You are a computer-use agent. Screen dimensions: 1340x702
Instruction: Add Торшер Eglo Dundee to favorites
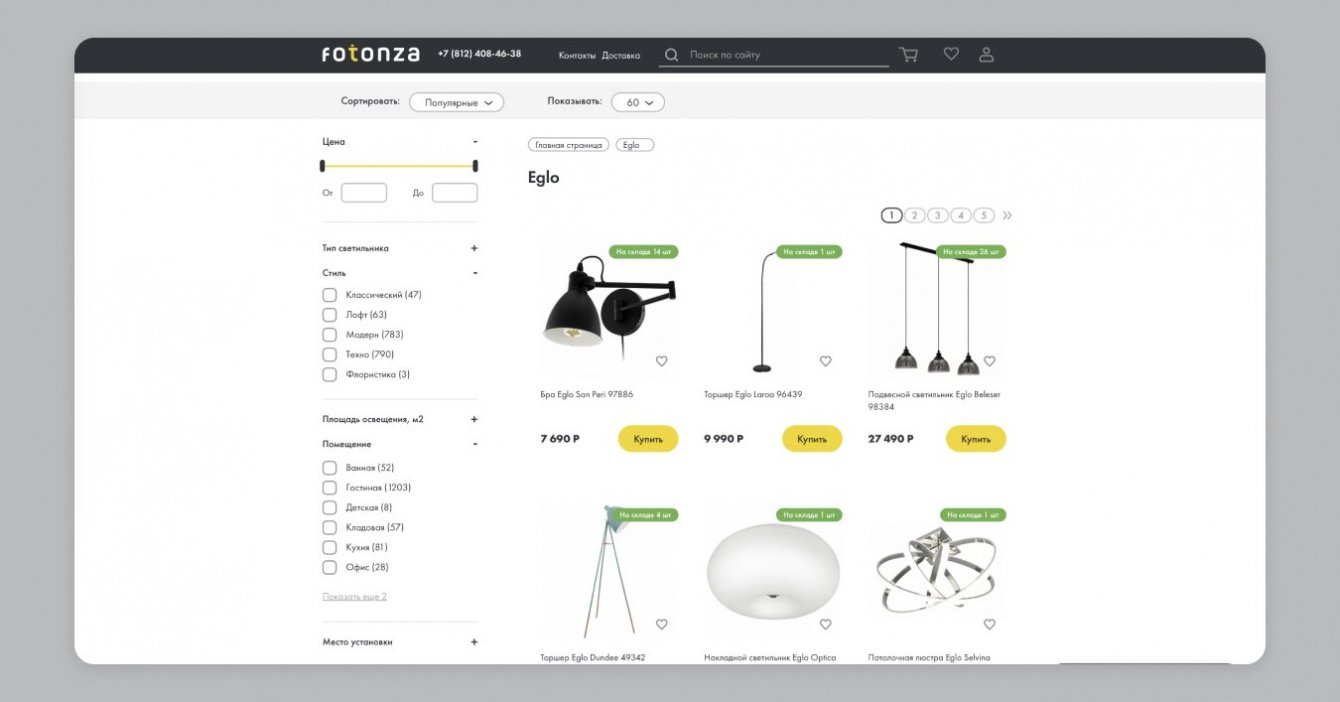661,624
